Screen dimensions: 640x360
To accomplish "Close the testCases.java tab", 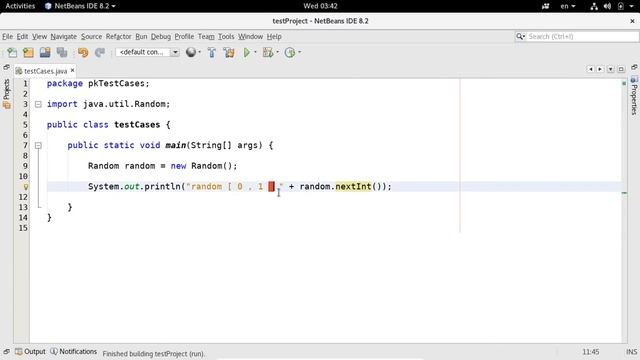I will (72, 70).
